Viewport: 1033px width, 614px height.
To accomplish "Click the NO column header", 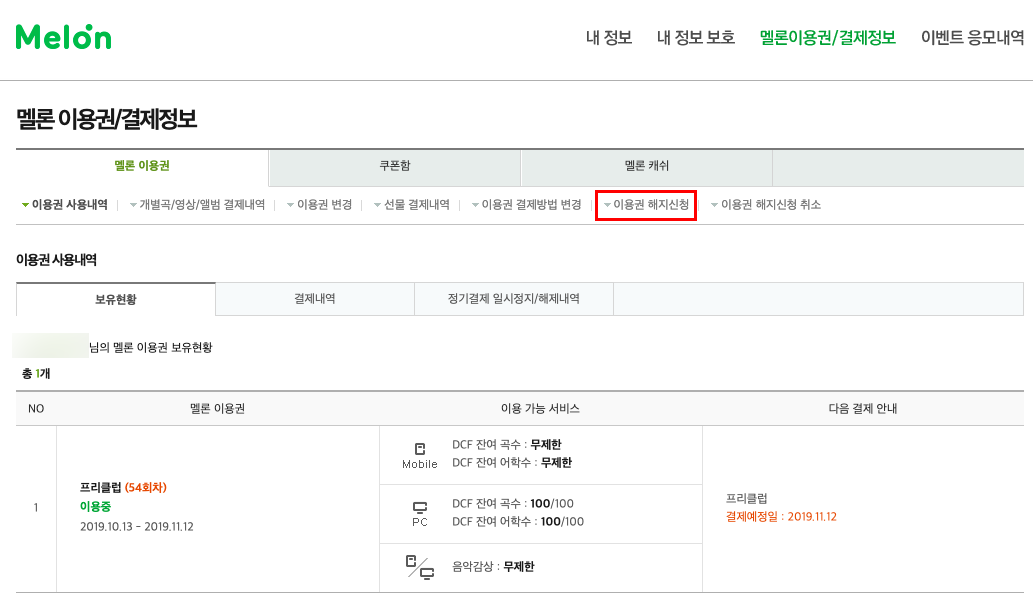I will (x=36, y=408).
